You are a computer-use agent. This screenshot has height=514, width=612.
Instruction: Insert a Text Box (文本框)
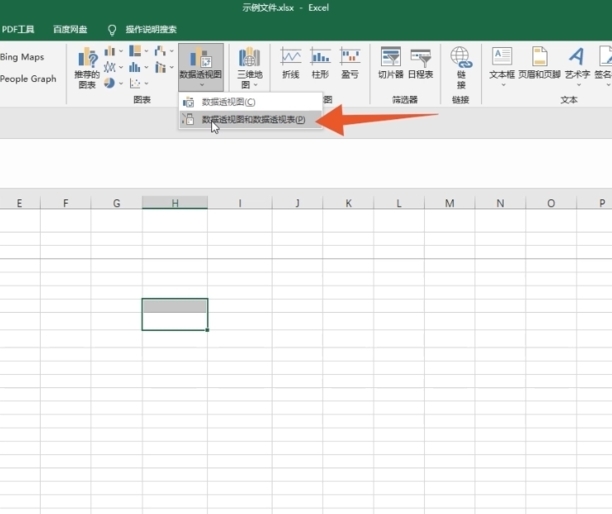coord(502,63)
